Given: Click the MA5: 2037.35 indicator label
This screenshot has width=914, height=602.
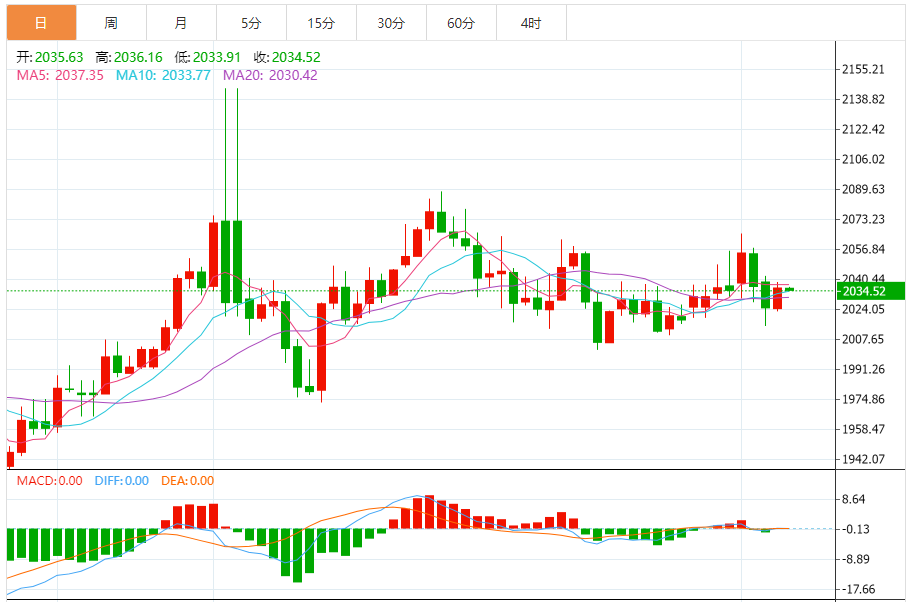Looking at the screenshot, I should (60, 75).
